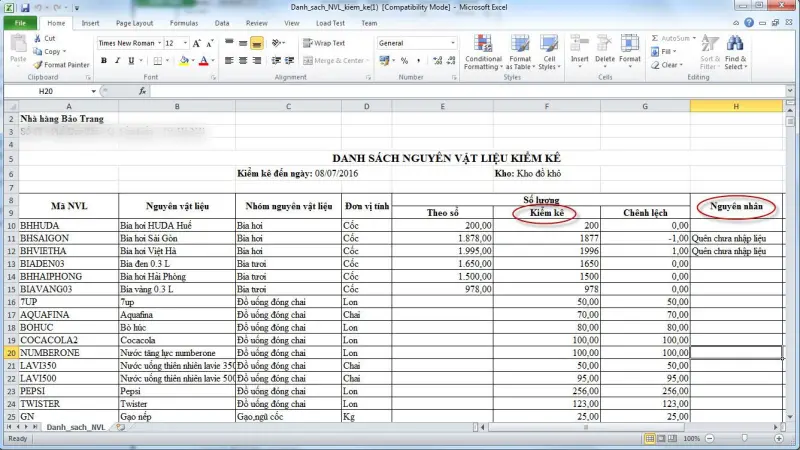Switch to the Insert tab
The height and width of the screenshot is (450, 800).
(90, 23)
